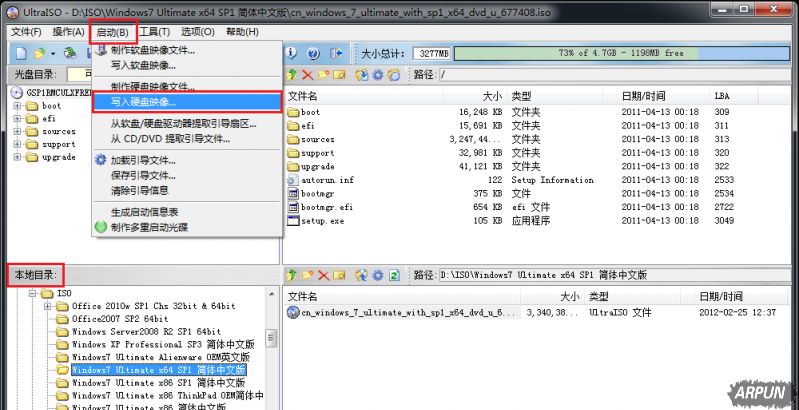The image size is (799, 410).
Task: Click the up-folder icon in the image pane toolbar
Action: [x=291, y=75]
